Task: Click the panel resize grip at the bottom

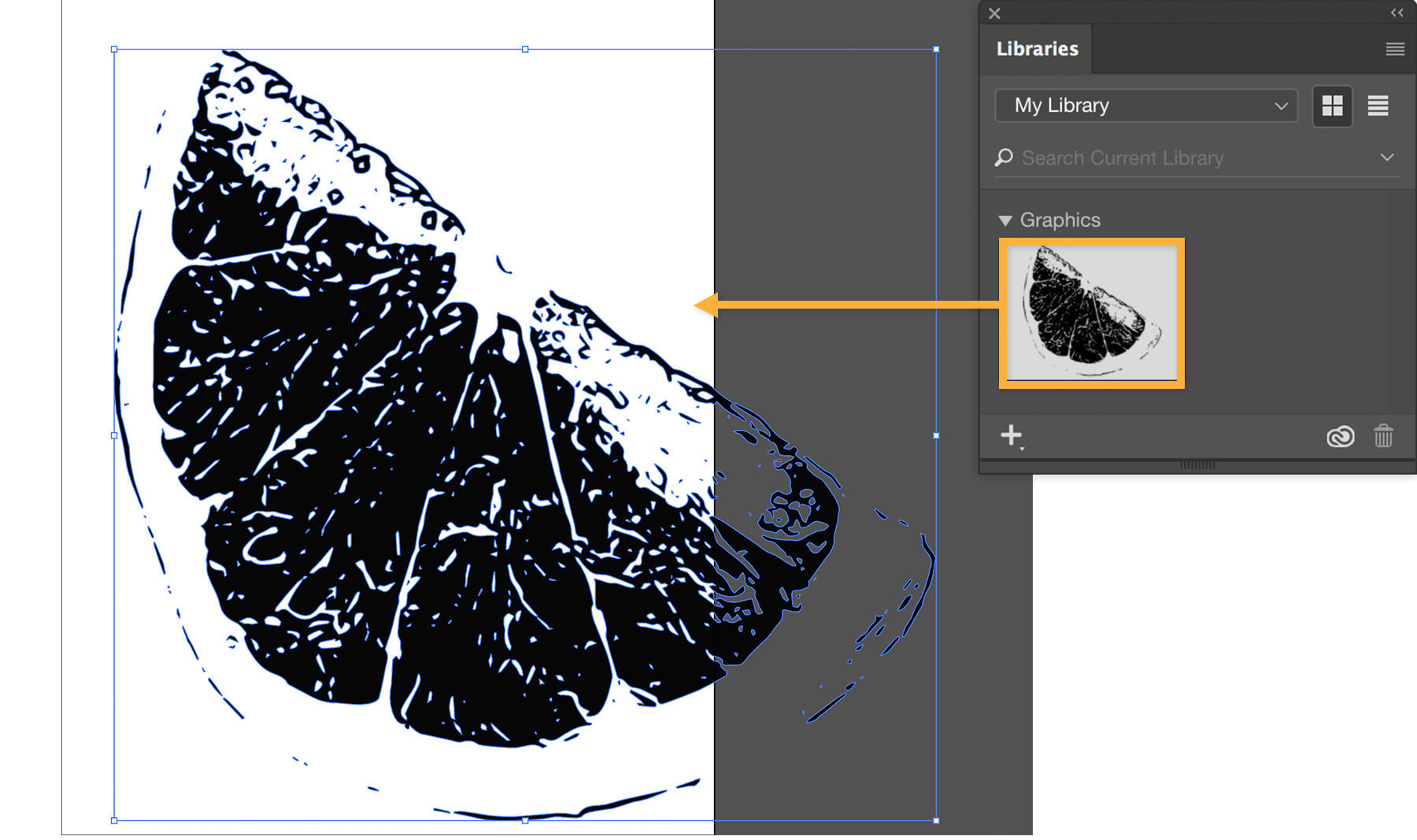Action: [x=1197, y=465]
